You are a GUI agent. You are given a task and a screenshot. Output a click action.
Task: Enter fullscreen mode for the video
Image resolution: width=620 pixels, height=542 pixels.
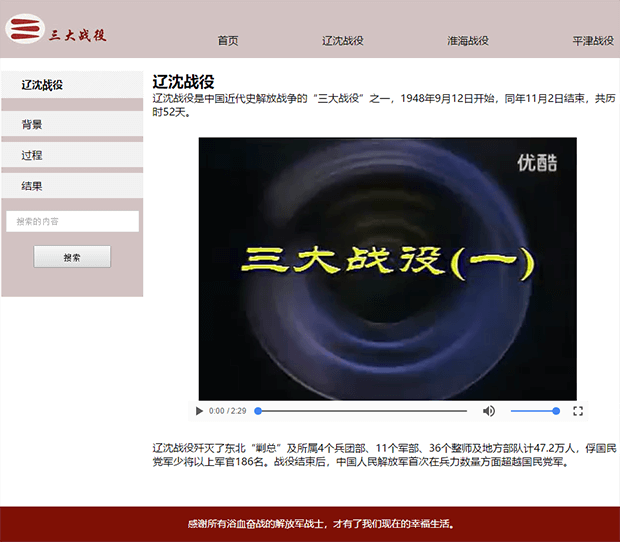(x=578, y=411)
